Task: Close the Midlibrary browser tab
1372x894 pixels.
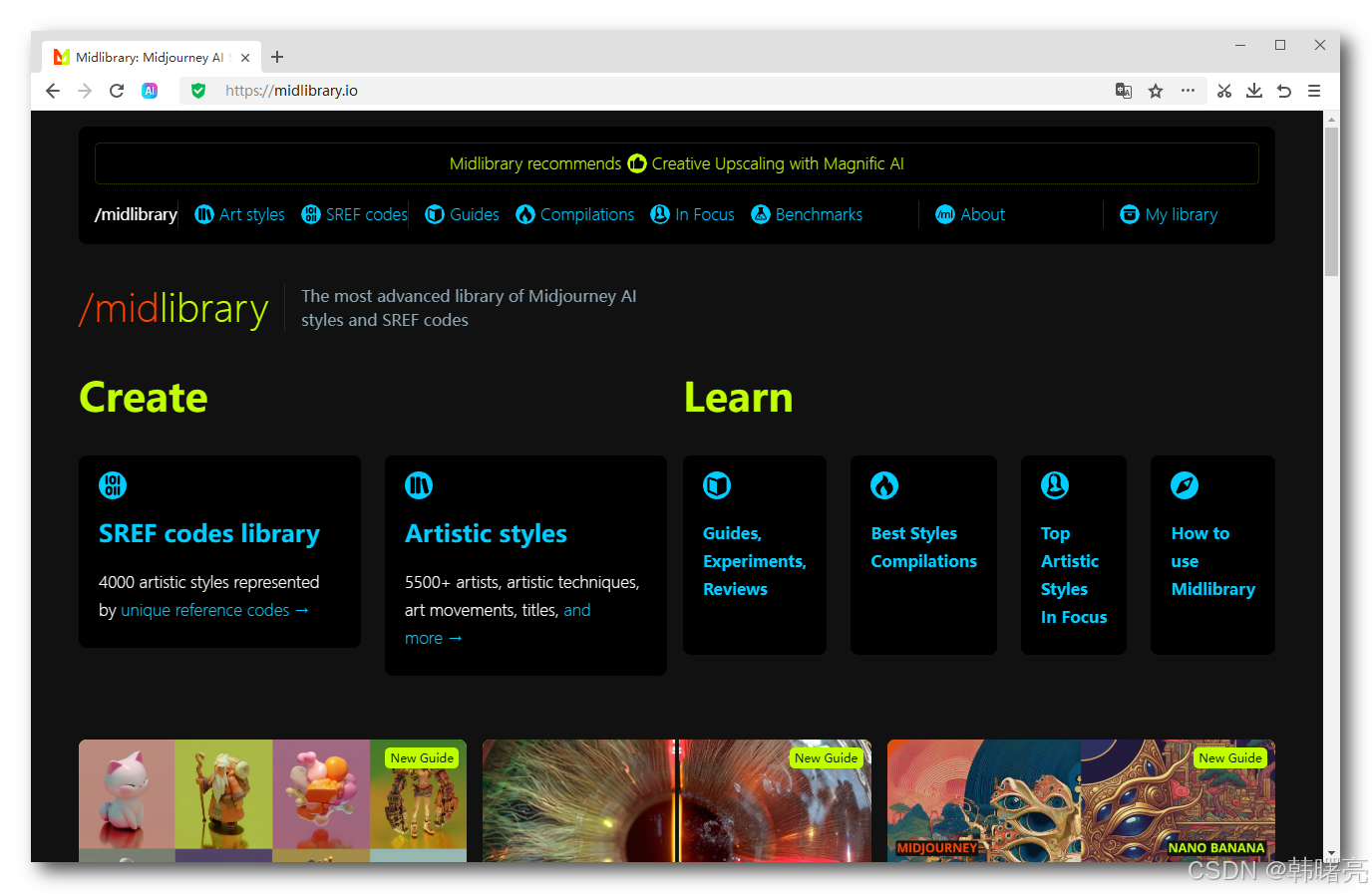Action: 245,58
